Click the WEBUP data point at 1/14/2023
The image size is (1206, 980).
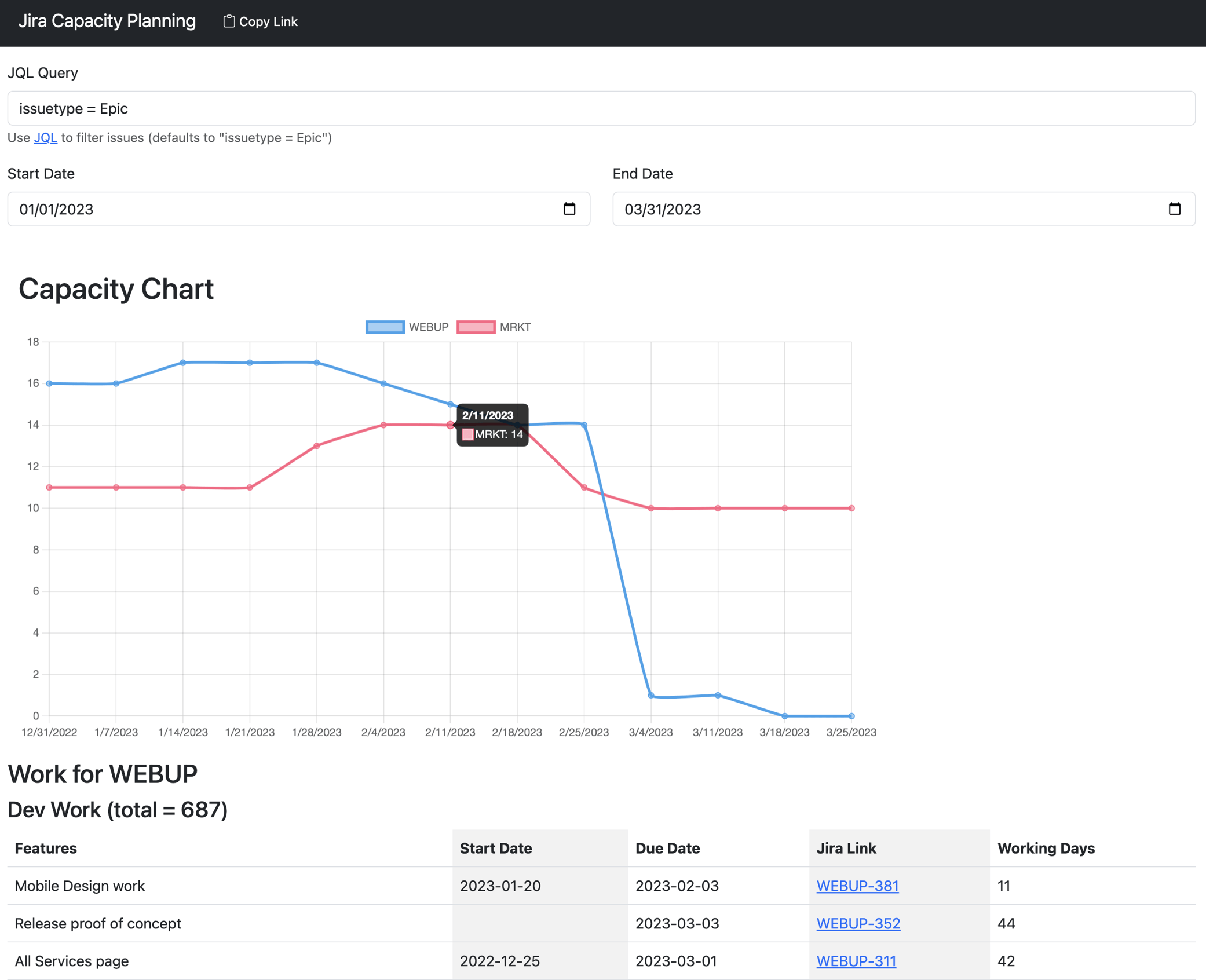click(183, 363)
